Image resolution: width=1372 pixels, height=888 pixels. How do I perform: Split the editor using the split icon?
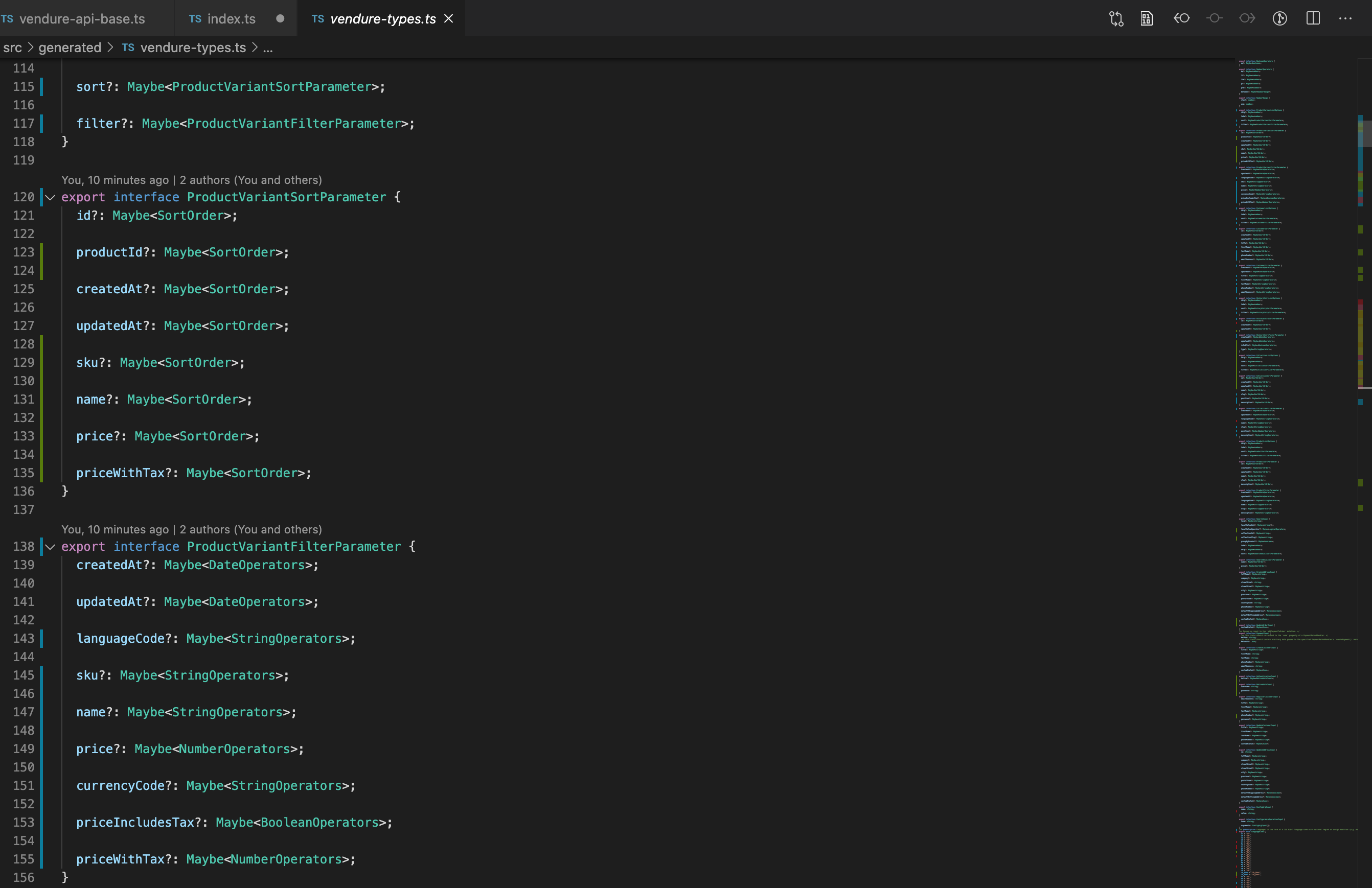click(x=1313, y=18)
